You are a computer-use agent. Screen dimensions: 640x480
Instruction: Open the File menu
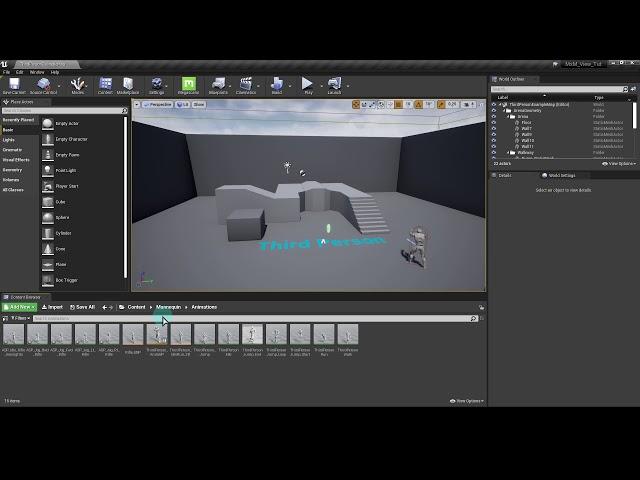pyautogui.click(x=7, y=72)
